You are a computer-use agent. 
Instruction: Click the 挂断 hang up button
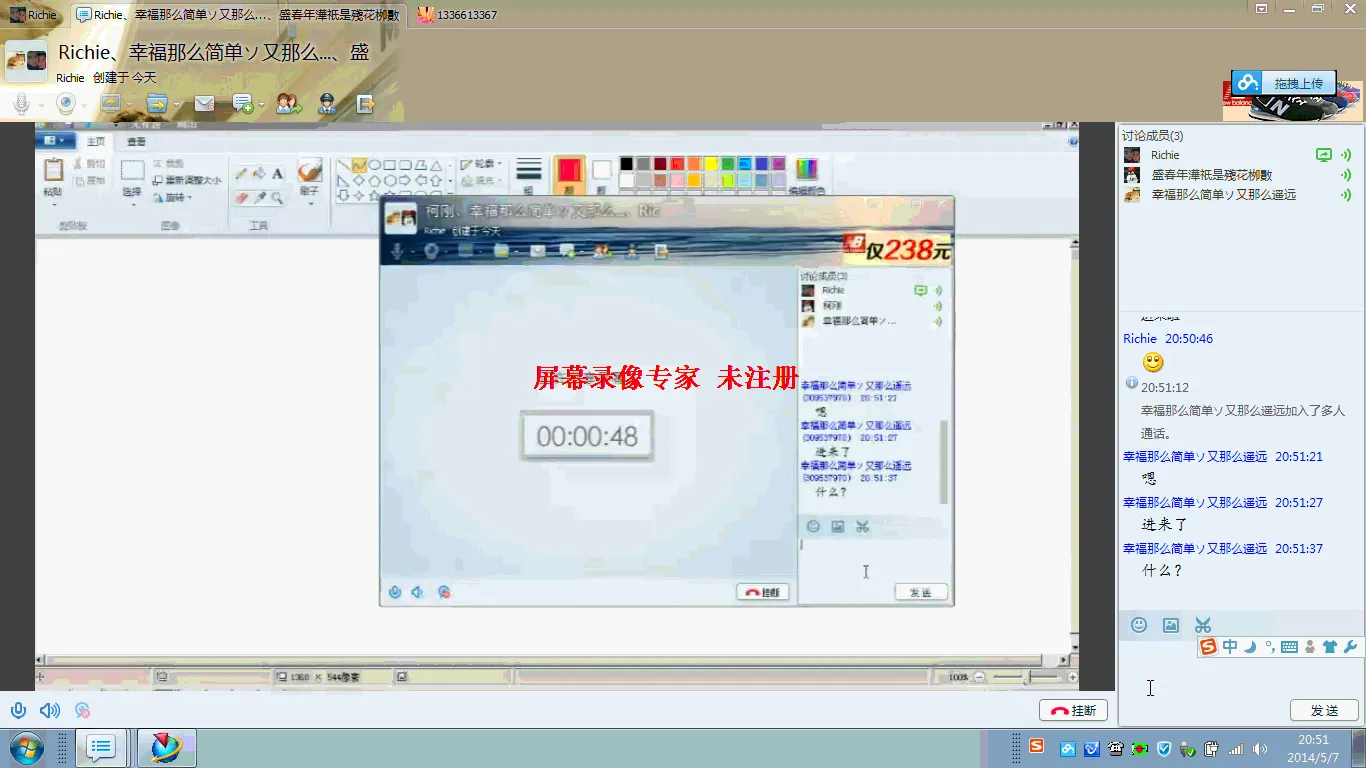click(x=1073, y=710)
